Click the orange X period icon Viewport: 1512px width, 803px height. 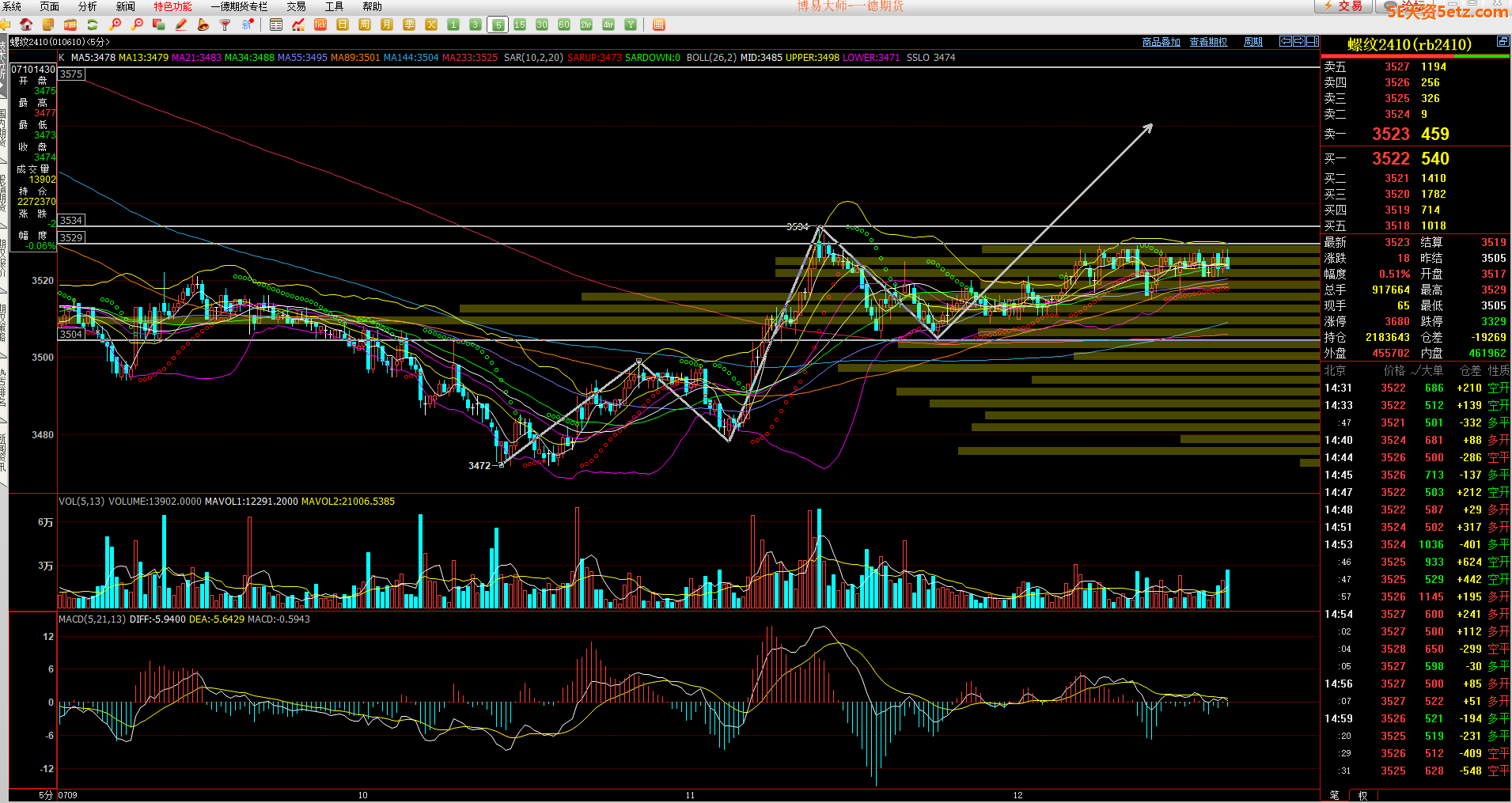coord(431,25)
